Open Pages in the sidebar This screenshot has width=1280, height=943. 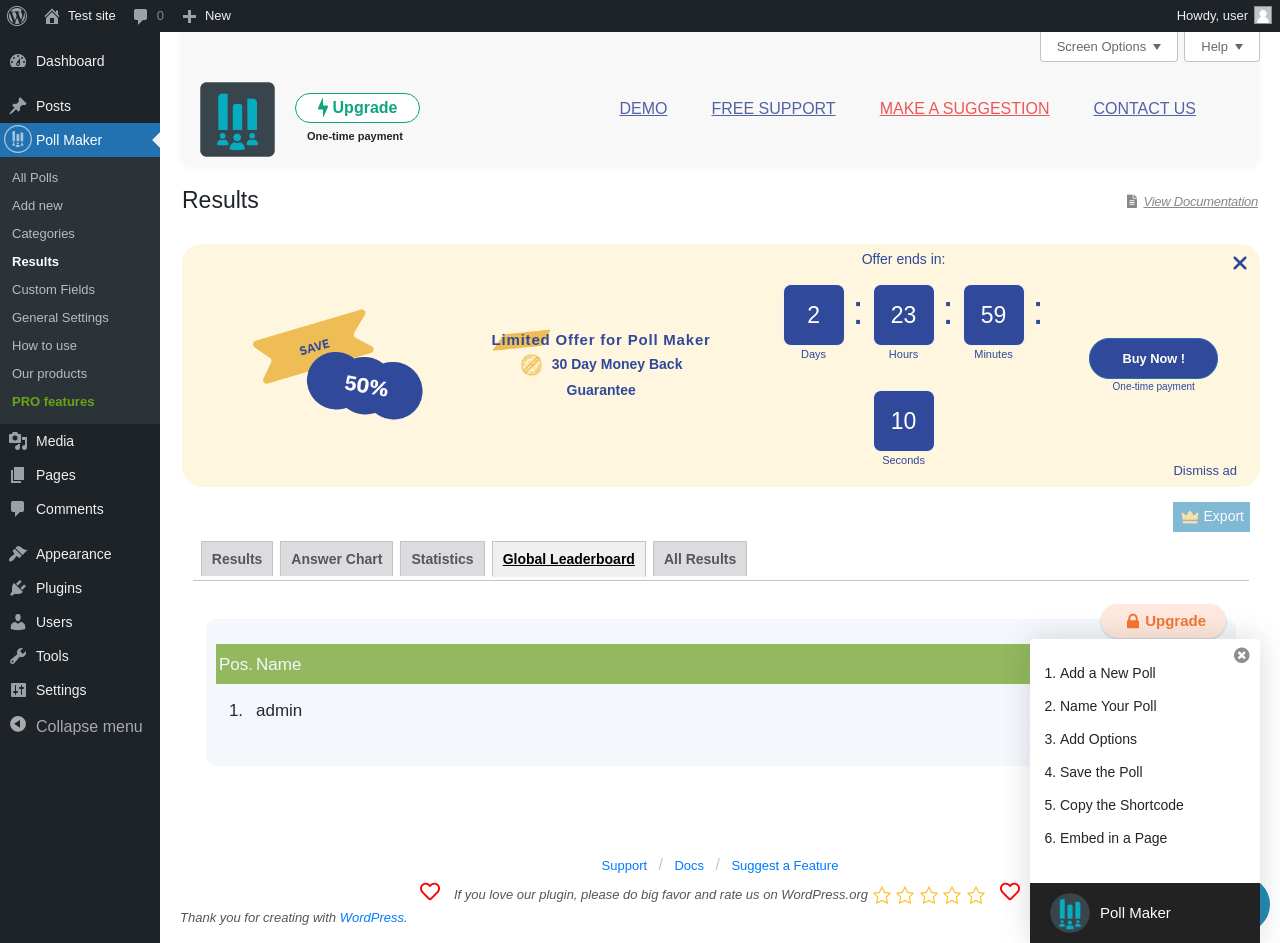pos(80,475)
